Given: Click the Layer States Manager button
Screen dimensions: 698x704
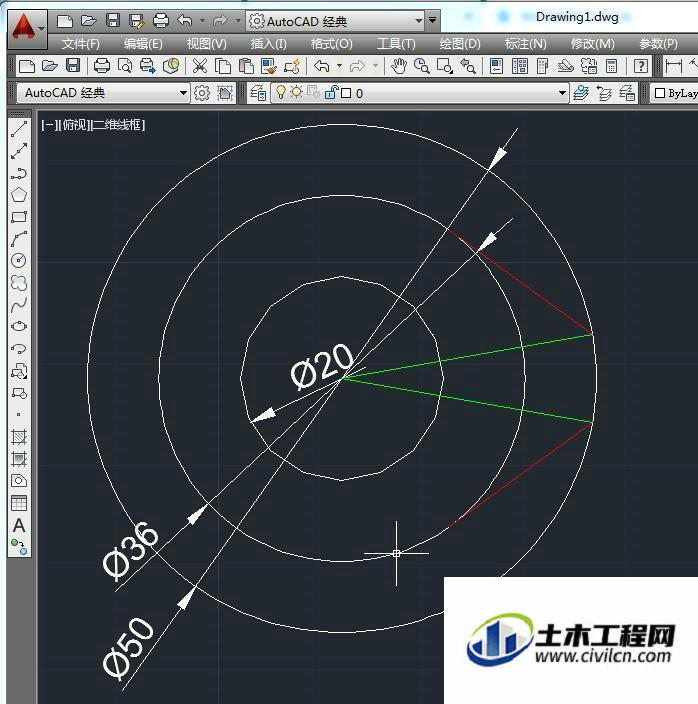Looking at the screenshot, I should point(627,93).
